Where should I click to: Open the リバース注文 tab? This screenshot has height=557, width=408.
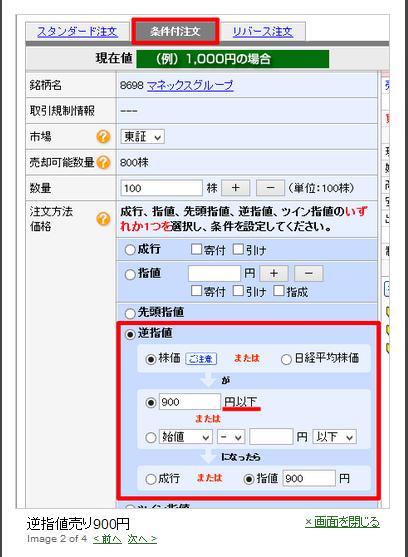click(x=262, y=32)
